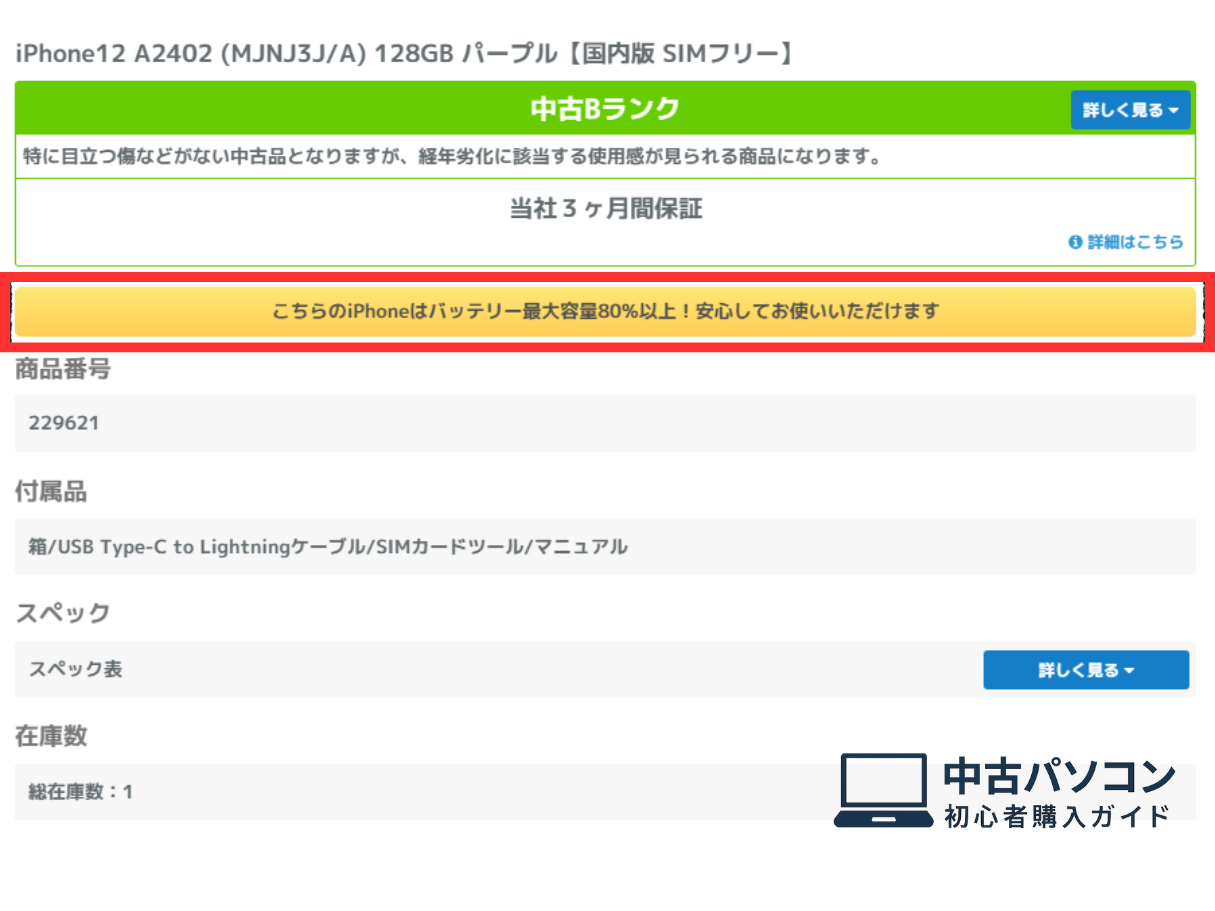The height and width of the screenshot is (911, 1215).
Task: Click the 在庫数 section heading
Action: [x=51, y=736]
